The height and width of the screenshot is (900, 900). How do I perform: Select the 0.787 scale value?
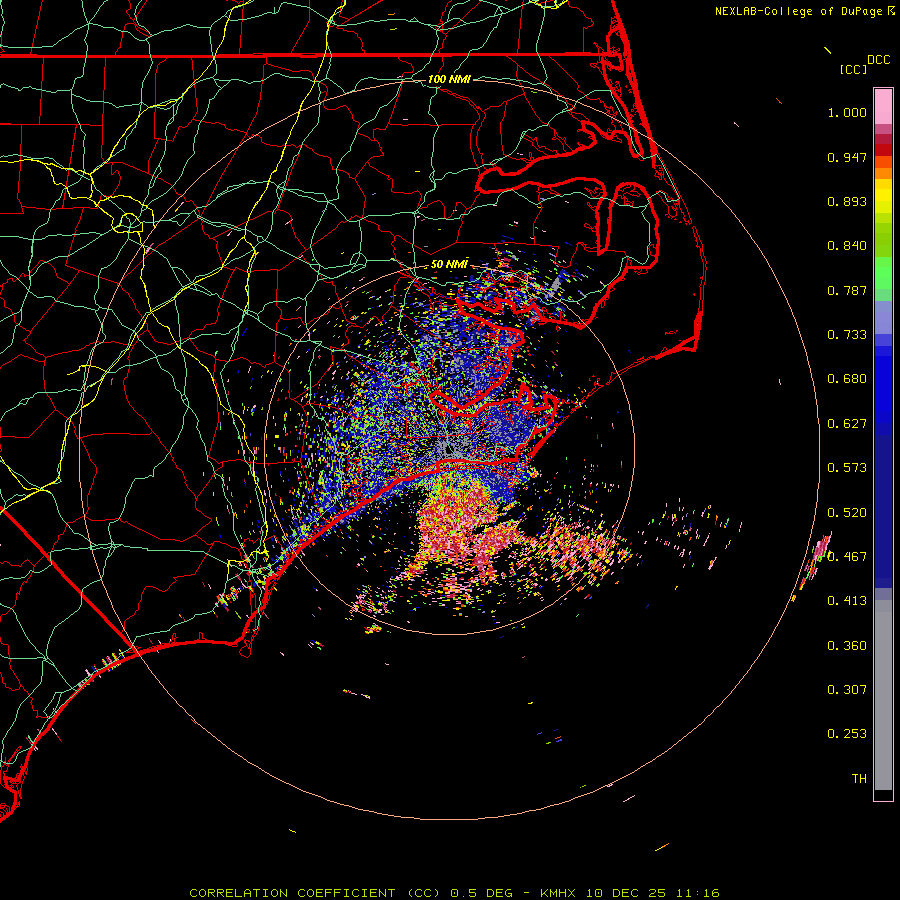click(x=847, y=290)
